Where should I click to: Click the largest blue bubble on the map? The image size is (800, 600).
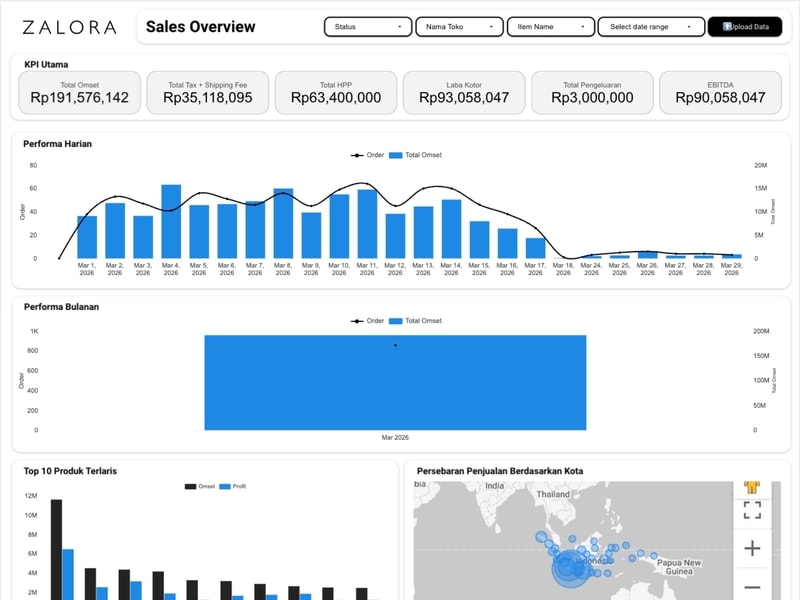point(571,569)
